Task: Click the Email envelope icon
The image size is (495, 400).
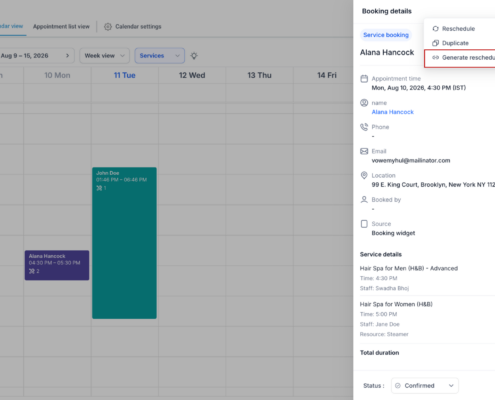Action: click(x=364, y=151)
